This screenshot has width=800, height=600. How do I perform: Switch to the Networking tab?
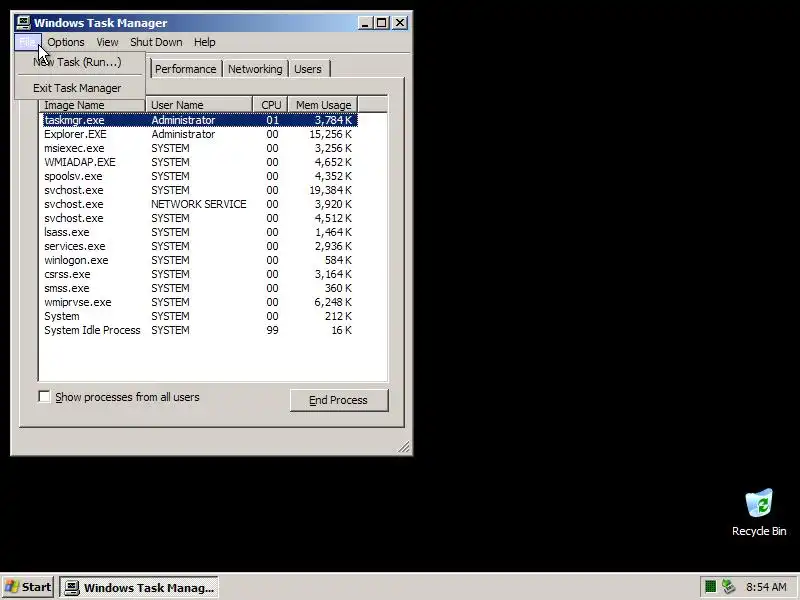(255, 69)
